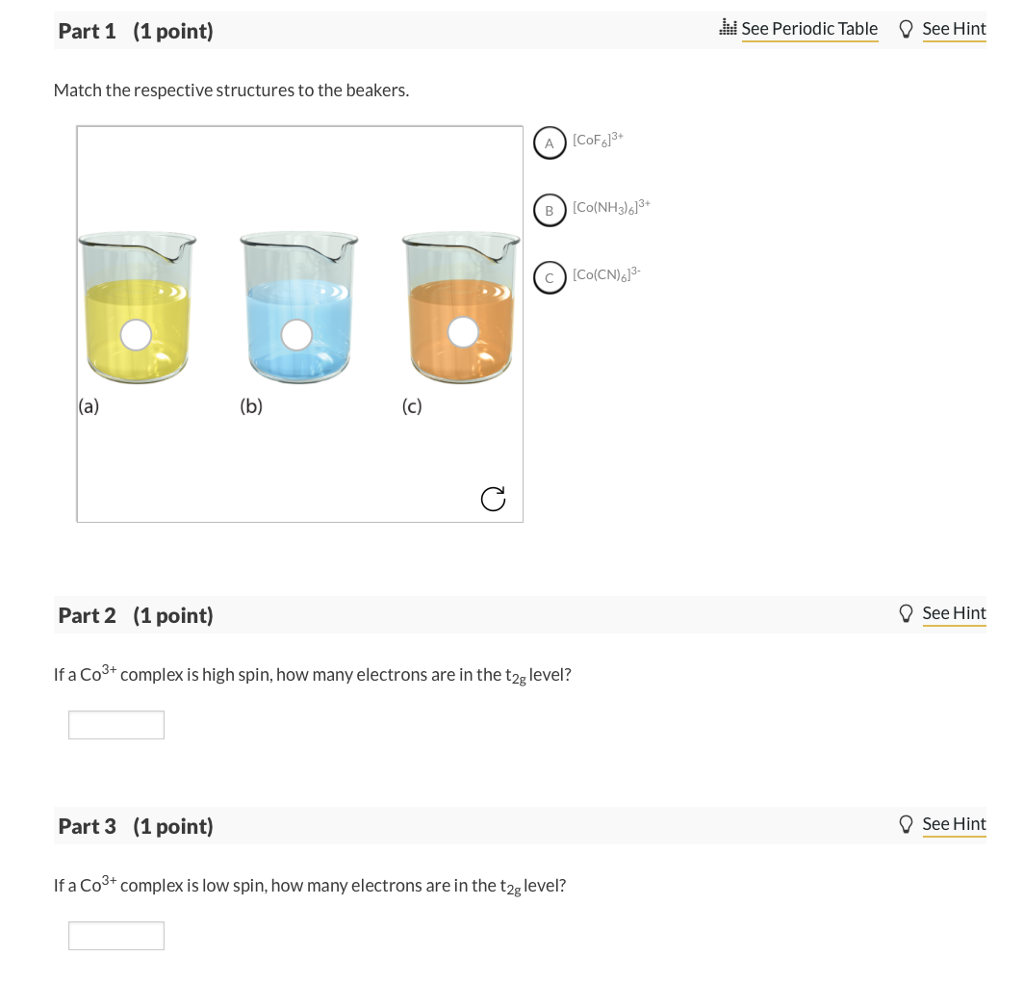Select answer circle A for [CoF6]3+
This screenshot has width=1024, height=983.
click(548, 142)
